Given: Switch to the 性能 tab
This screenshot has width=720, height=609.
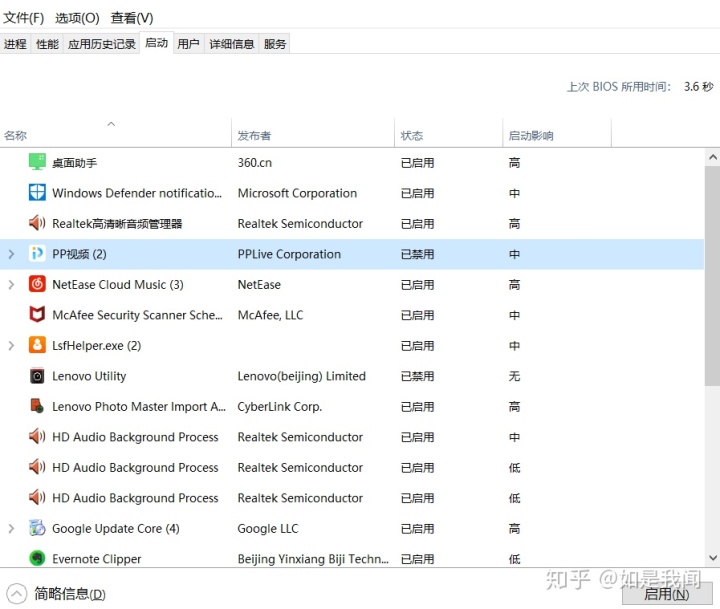Looking at the screenshot, I should [47, 44].
